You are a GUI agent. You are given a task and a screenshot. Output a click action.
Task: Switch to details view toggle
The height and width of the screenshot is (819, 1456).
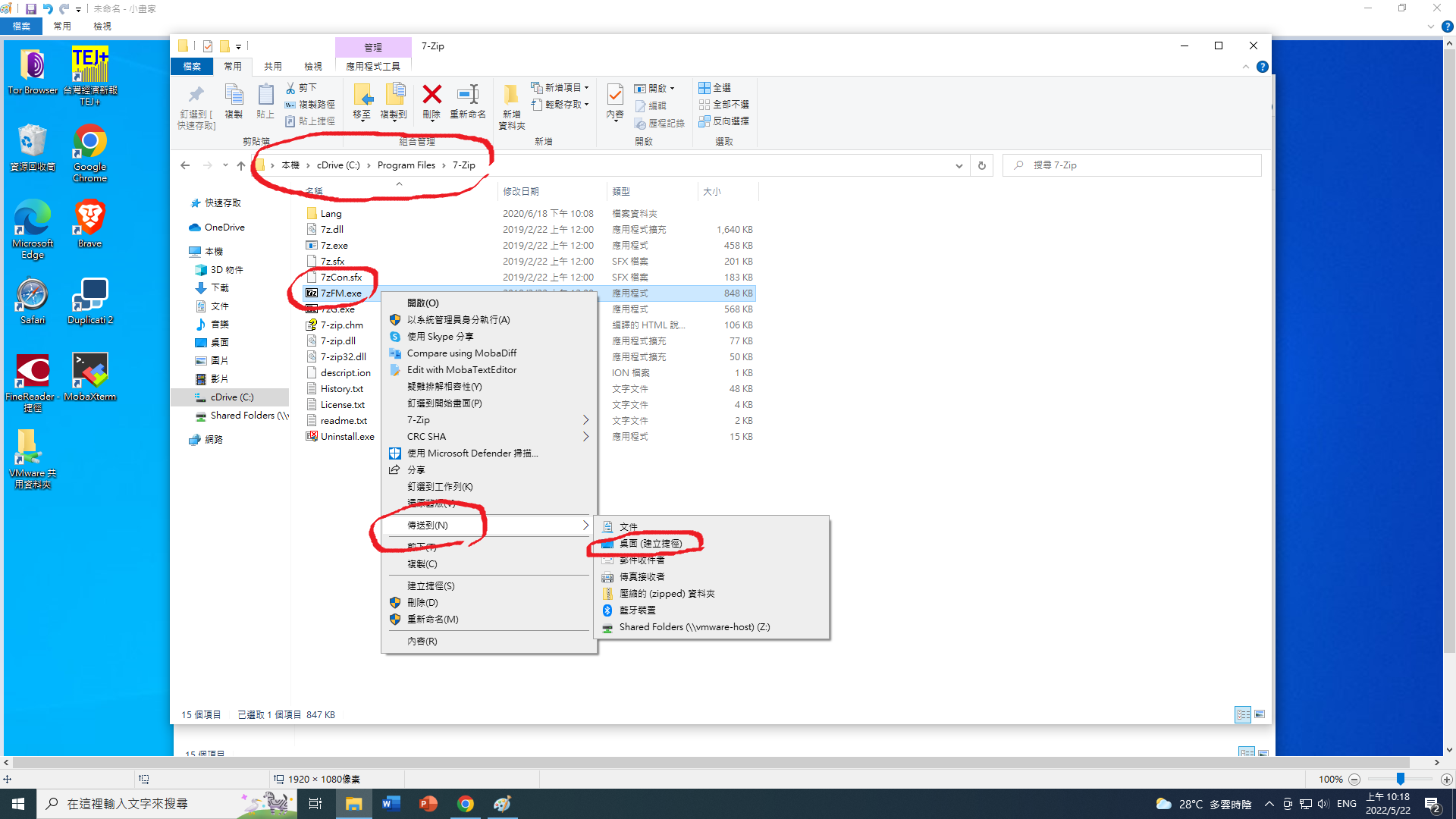[1243, 714]
